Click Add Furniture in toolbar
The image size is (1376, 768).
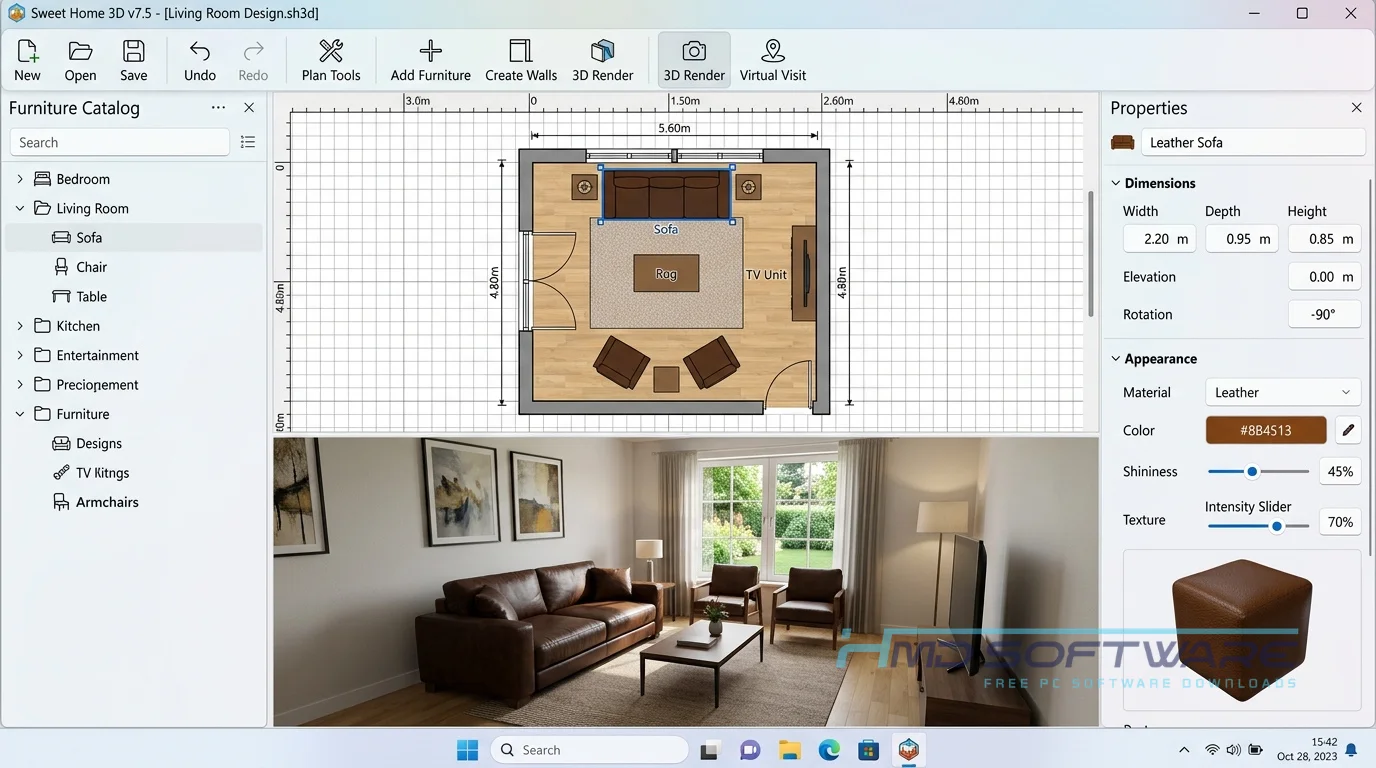431,60
